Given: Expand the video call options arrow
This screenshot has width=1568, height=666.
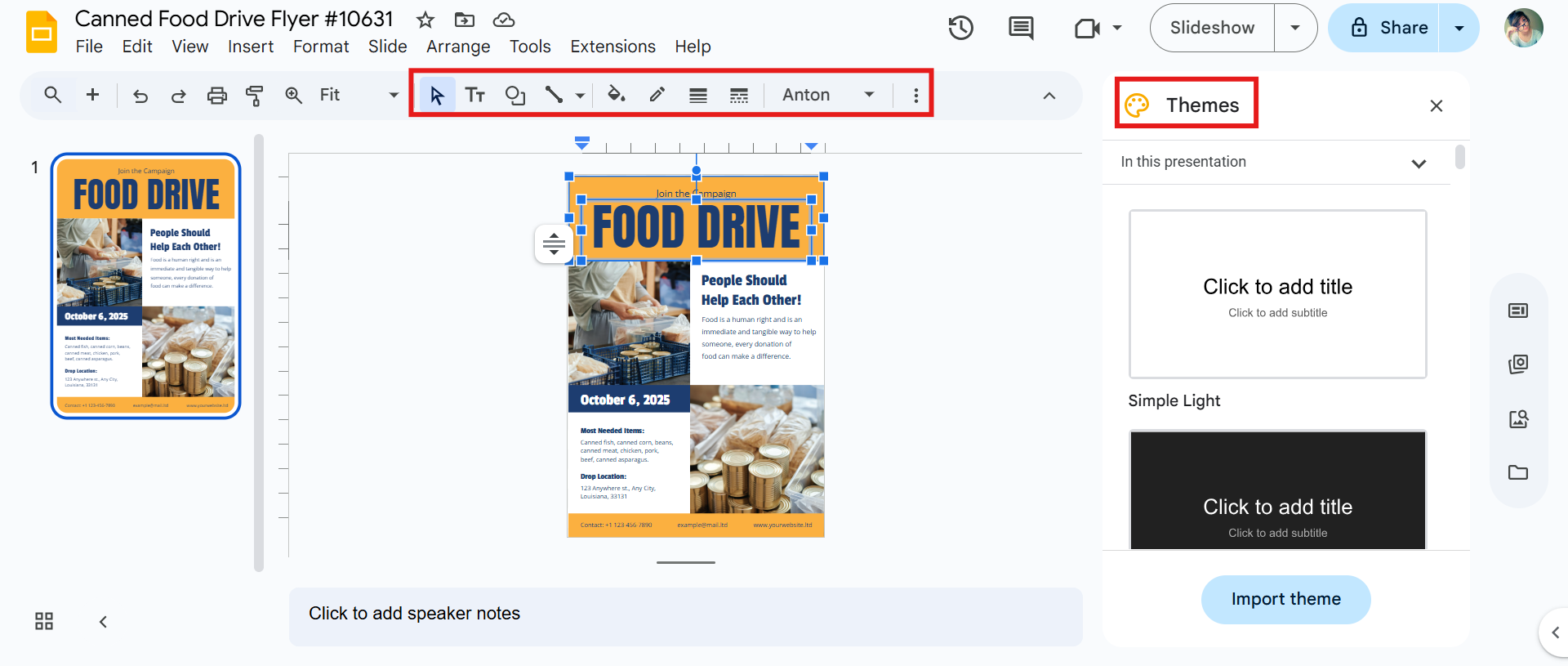Looking at the screenshot, I should 1117,28.
